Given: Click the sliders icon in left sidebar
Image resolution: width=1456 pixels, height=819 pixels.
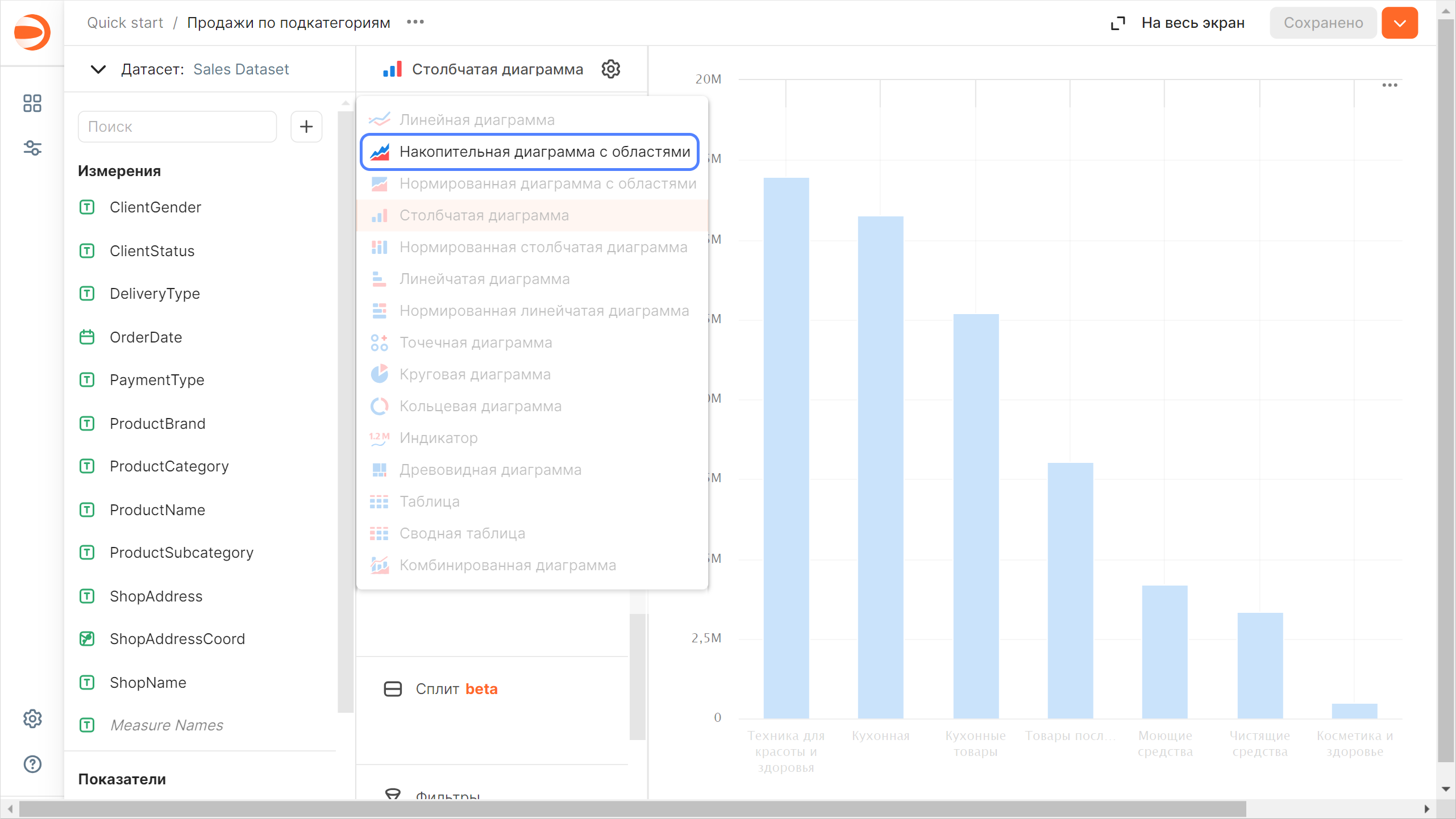Looking at the screenshot, I should pos(32,148).
